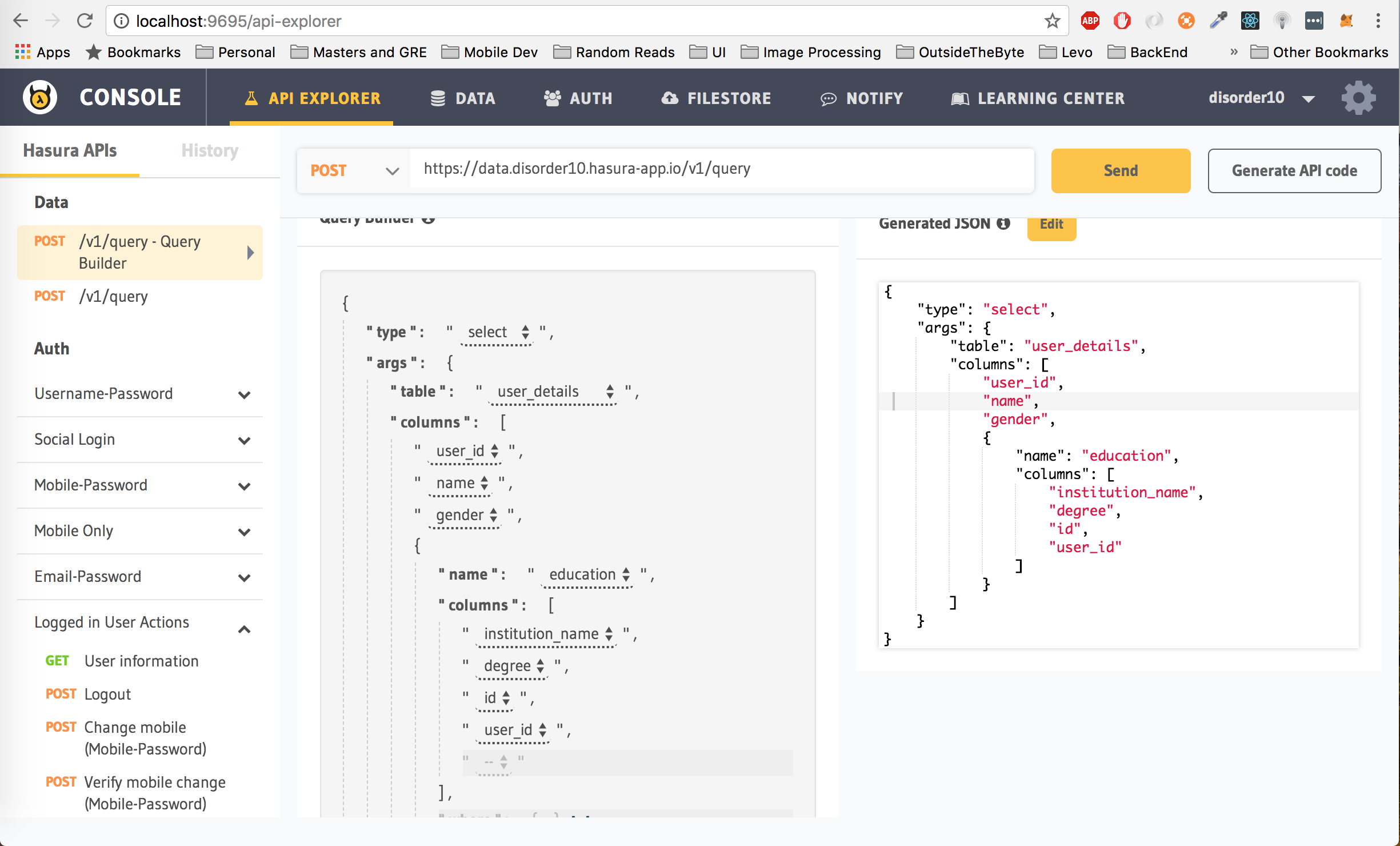Click the Generate API code button
The image size is (1400, 846).
[1294, 170]
